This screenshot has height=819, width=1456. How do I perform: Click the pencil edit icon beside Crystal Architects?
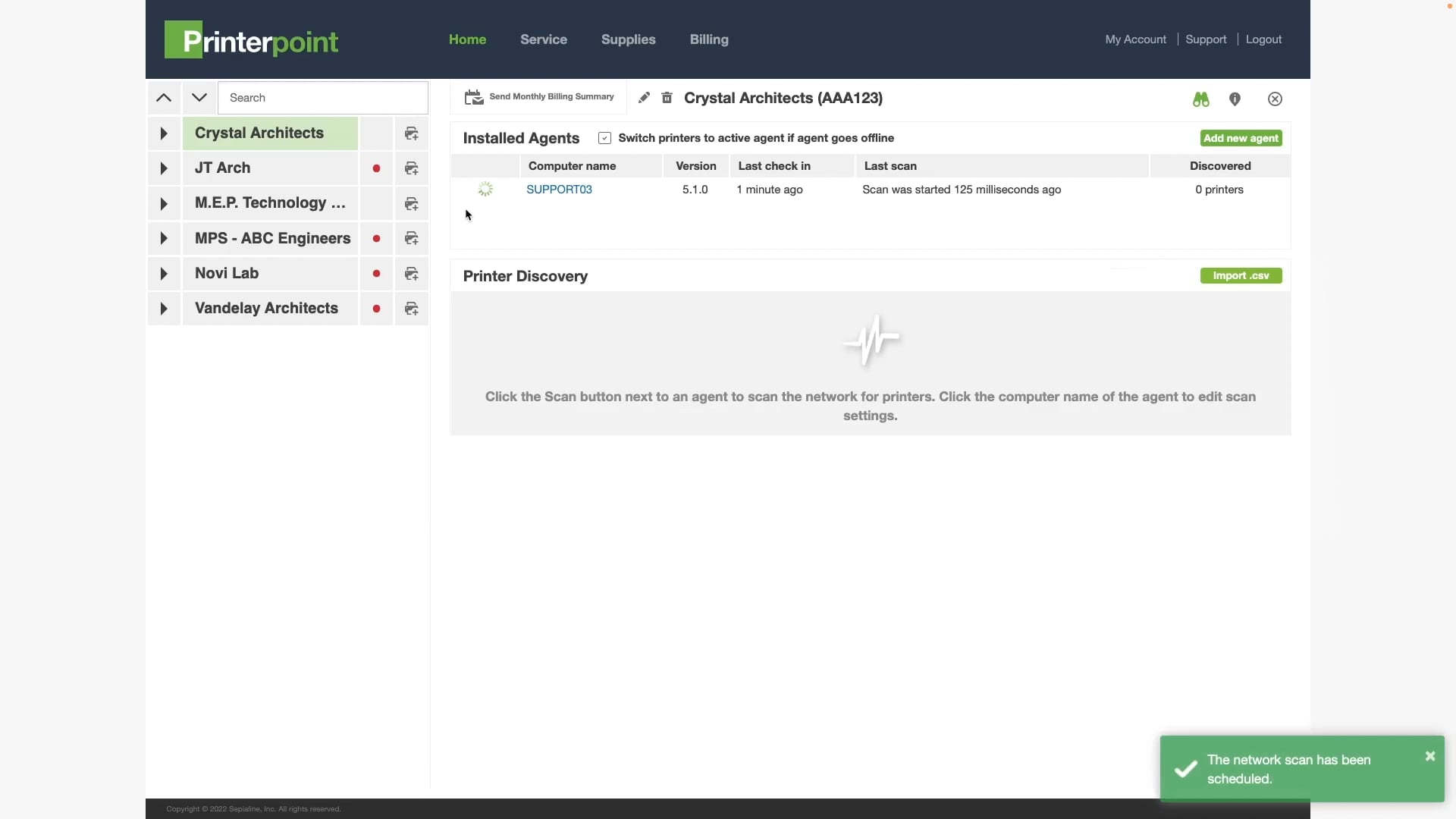pyautogui.click(x=644, y=98)
